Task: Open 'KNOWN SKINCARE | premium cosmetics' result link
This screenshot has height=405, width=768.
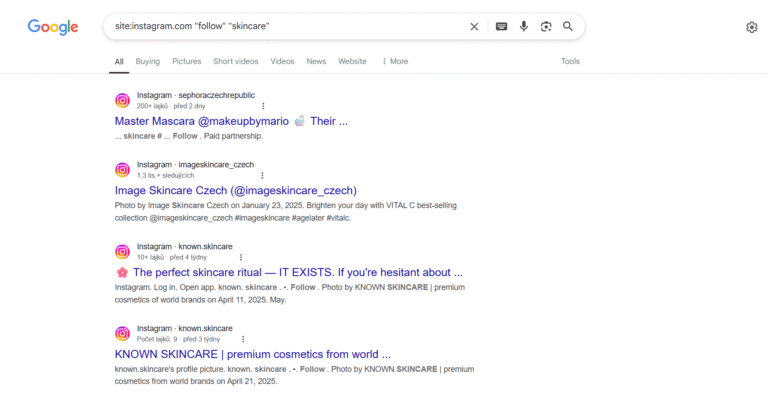Action: click(253, 354)
